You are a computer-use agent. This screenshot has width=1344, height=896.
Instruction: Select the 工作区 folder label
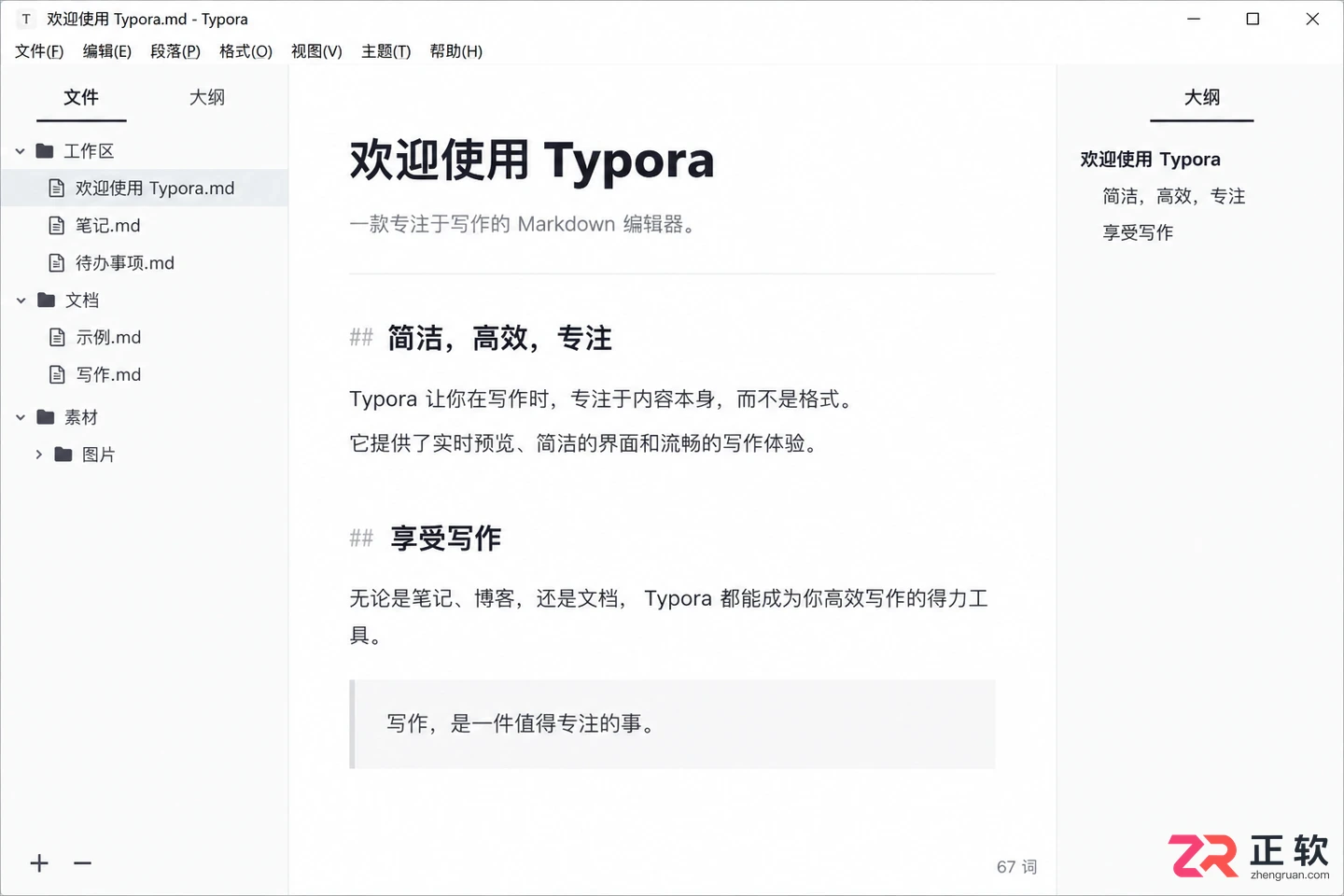coord(89,151)
